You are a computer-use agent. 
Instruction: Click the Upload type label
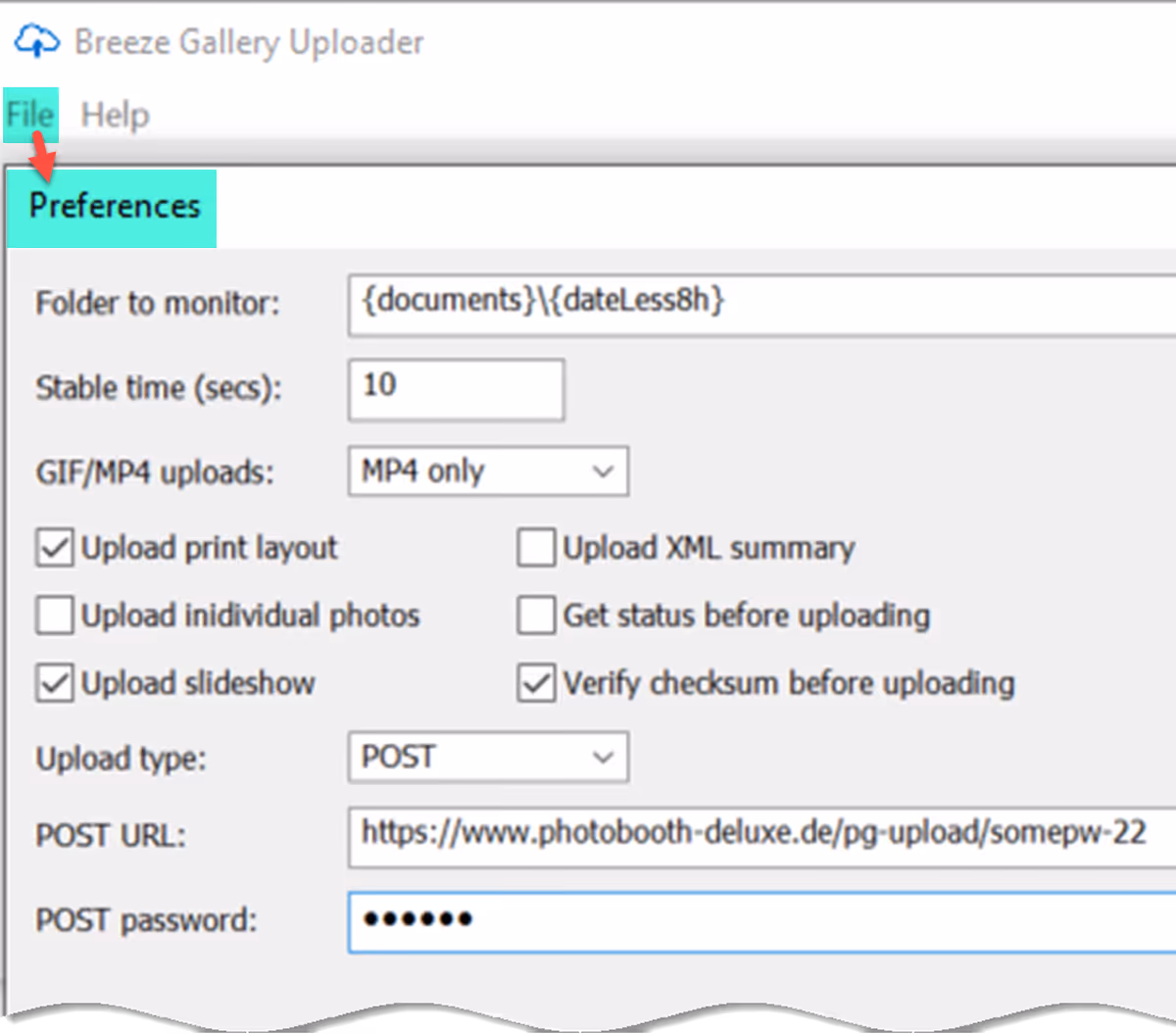(x=122, y=759)
